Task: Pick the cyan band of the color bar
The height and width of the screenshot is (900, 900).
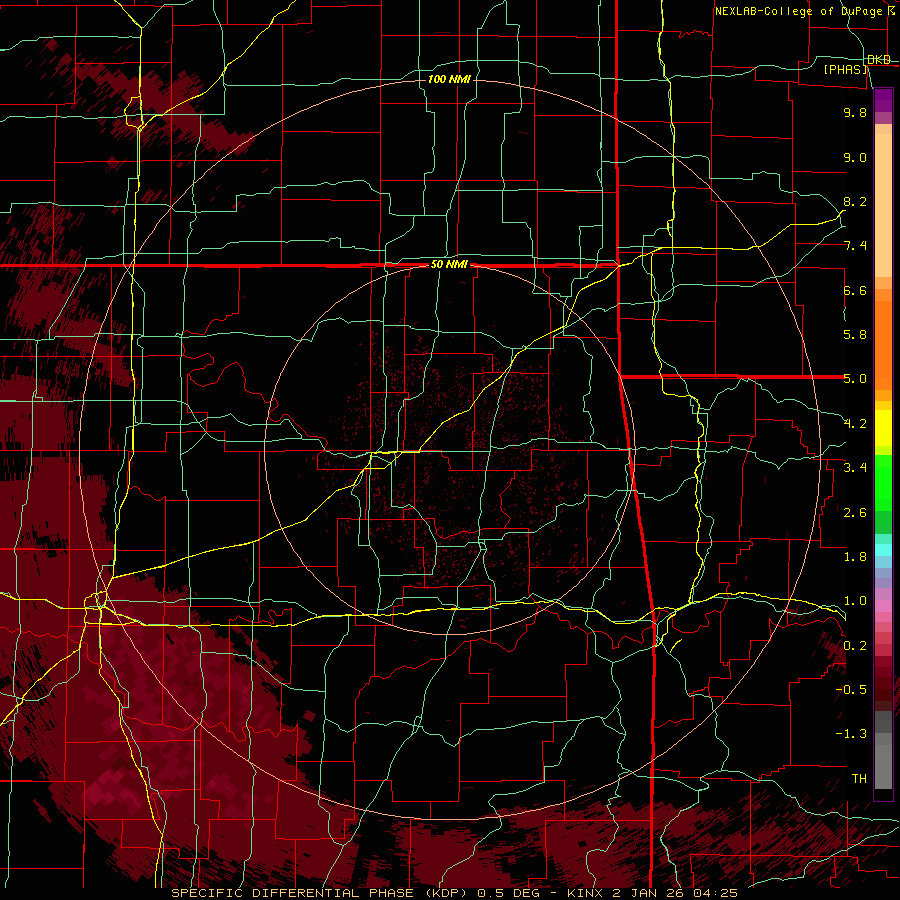Action: pyautogui.click(x=883, y=550)
